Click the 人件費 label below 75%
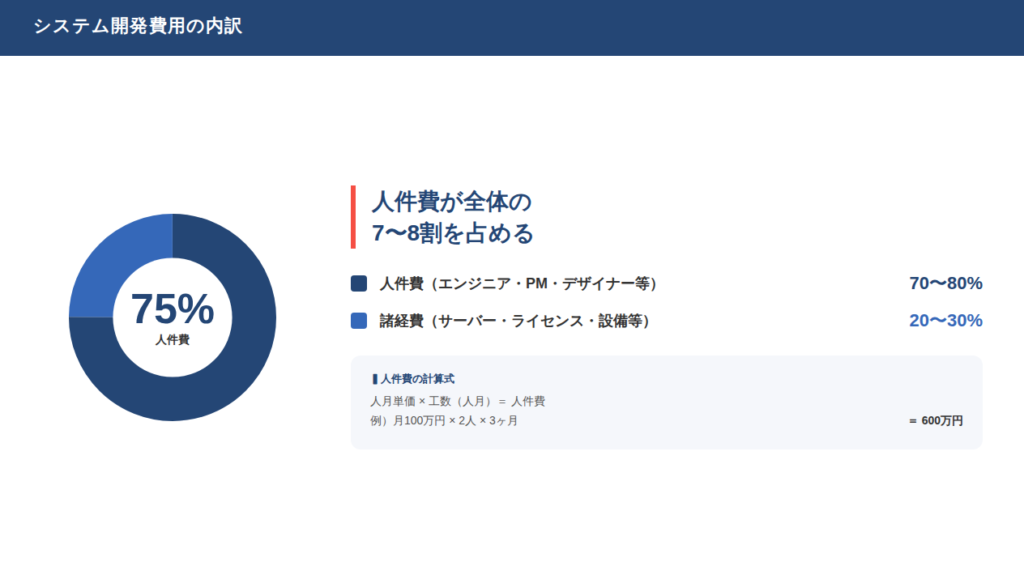The width and height of the screenshot is (1024, 575). pyautogui.click(x=172, y=340)
